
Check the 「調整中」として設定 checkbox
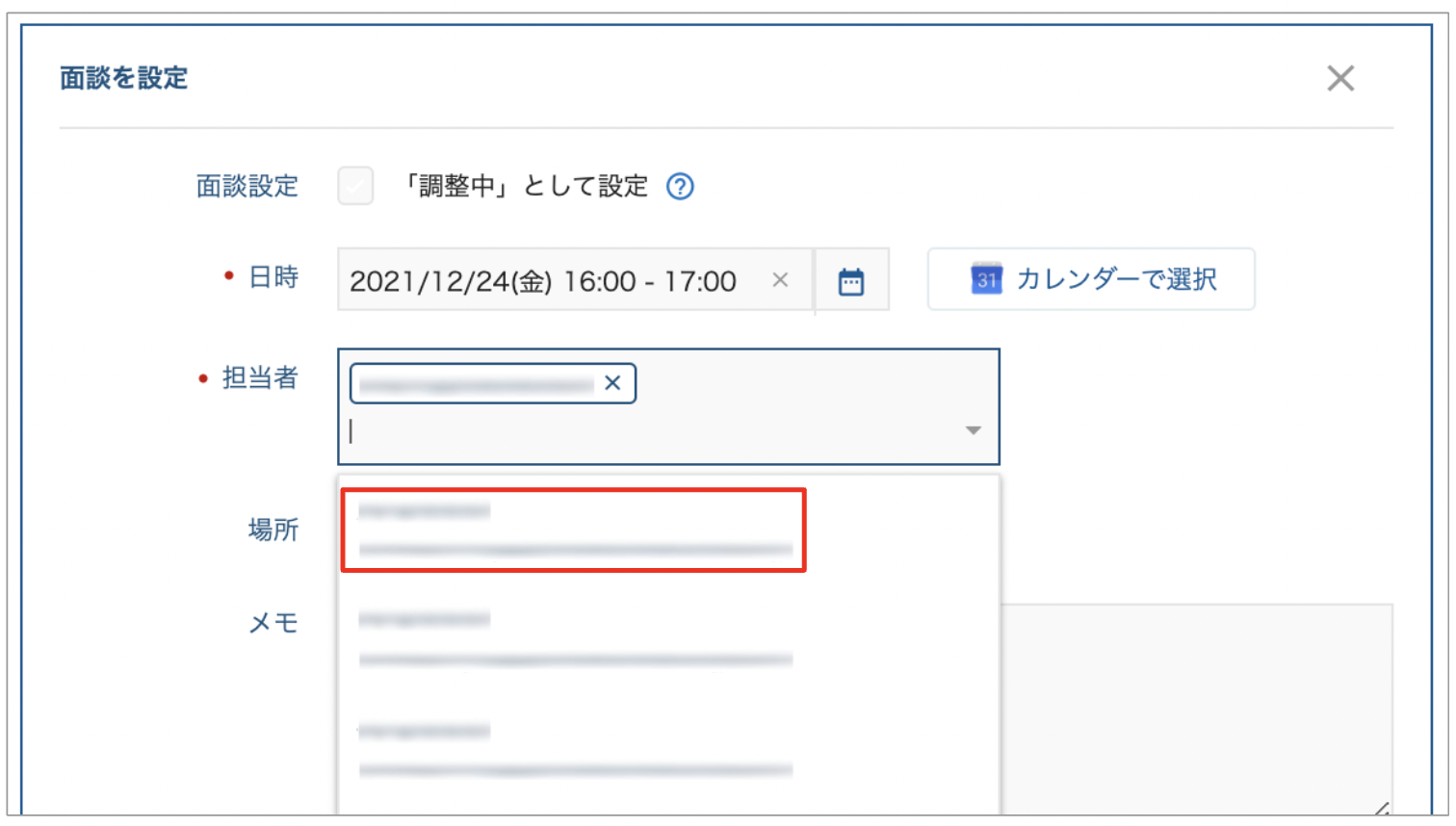355,186
